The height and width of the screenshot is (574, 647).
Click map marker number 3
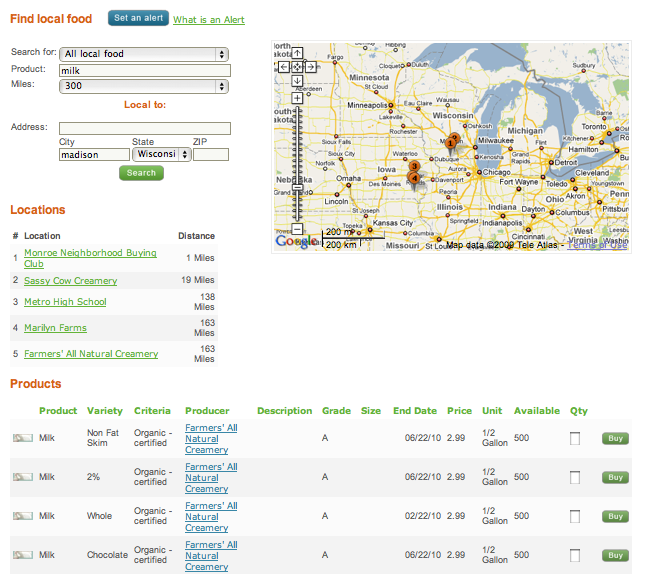(414, 166)
